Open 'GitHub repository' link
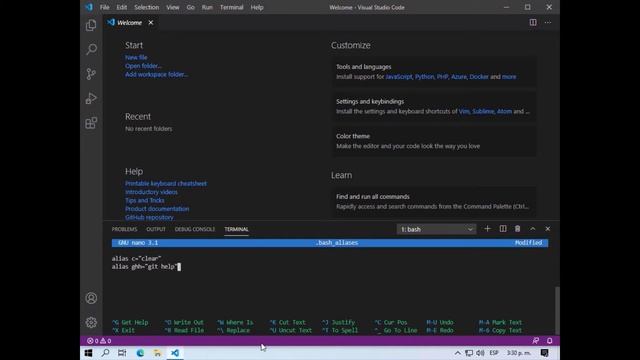 [149, 218]
